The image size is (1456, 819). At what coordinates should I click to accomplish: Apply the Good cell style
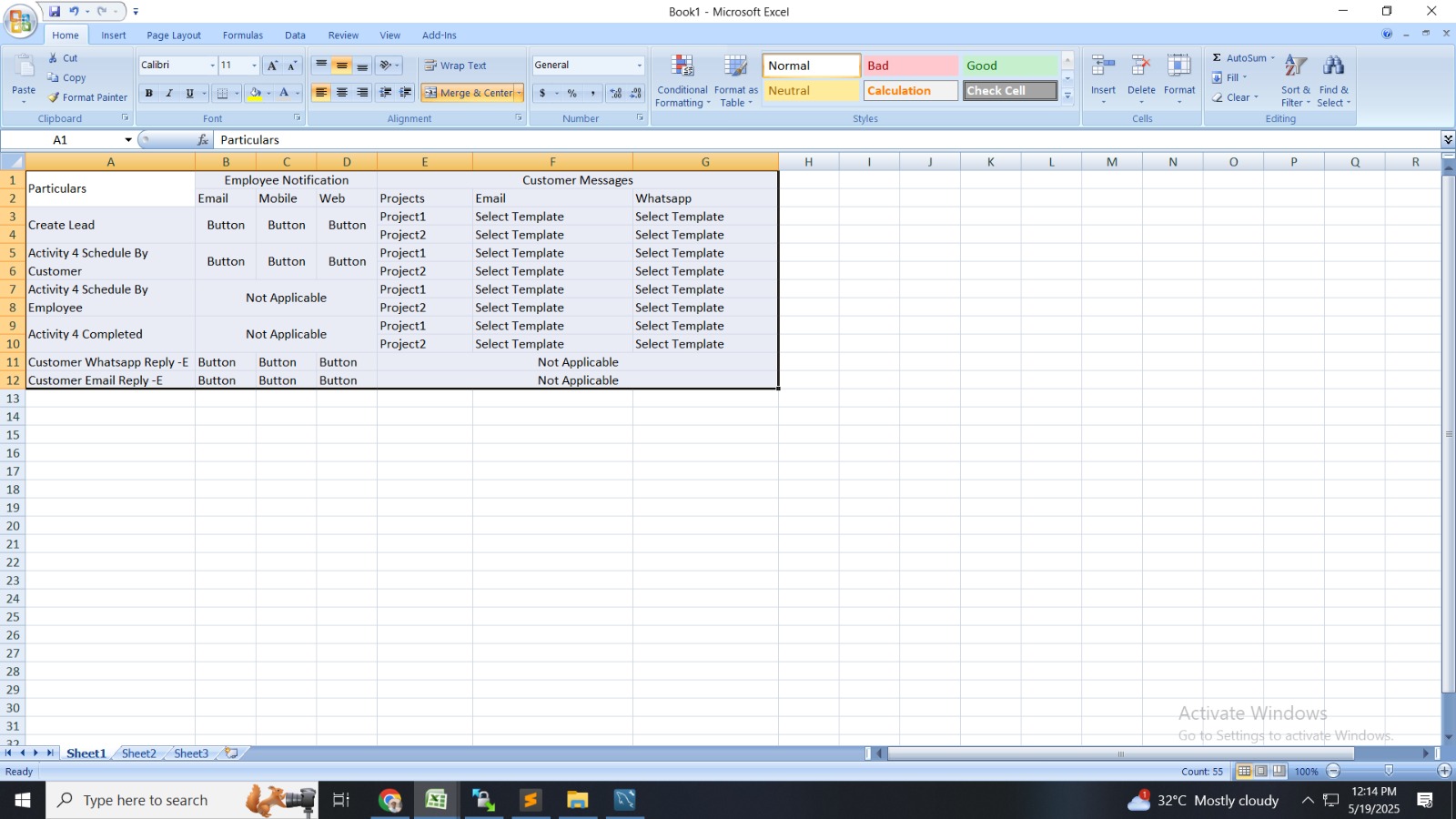1009,66
